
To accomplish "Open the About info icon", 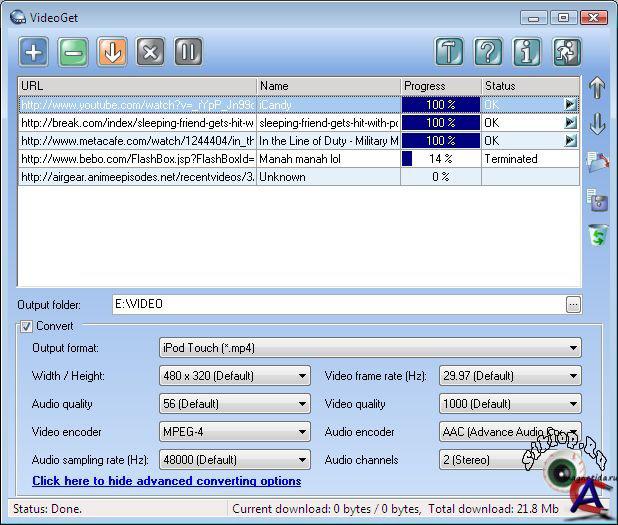I will click(527, 52).
